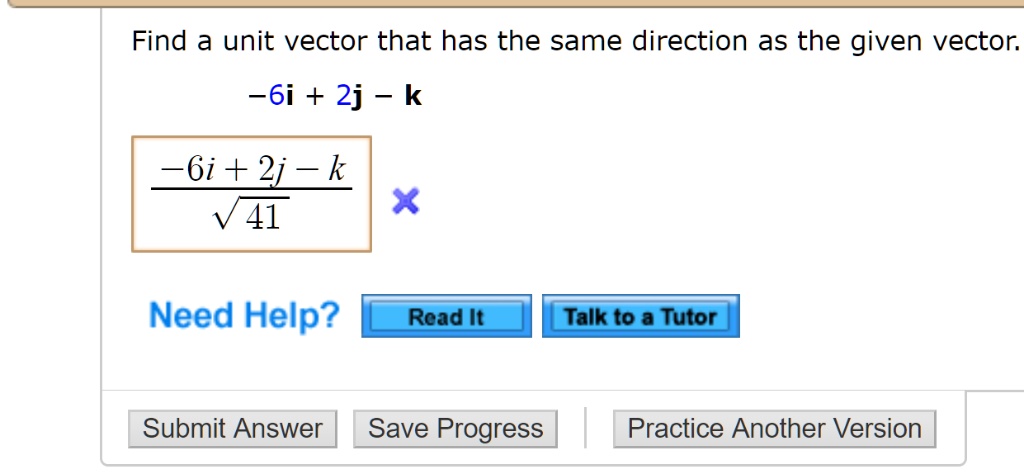Viewport: 1024px width, 474px height.
Task: Focus the fraction answer input box
Action: click(x=251, y=194)
